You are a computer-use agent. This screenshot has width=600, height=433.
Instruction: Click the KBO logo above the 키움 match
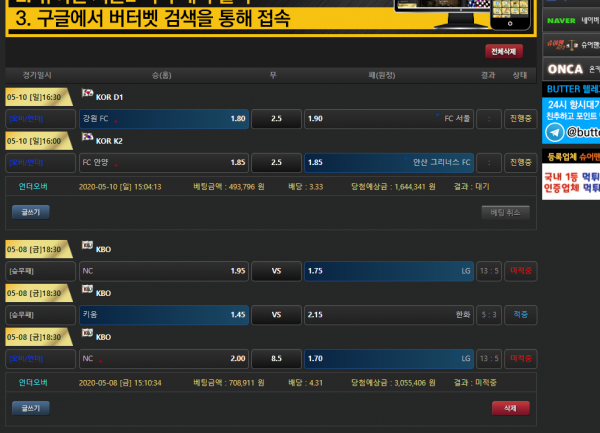(87, 292)
